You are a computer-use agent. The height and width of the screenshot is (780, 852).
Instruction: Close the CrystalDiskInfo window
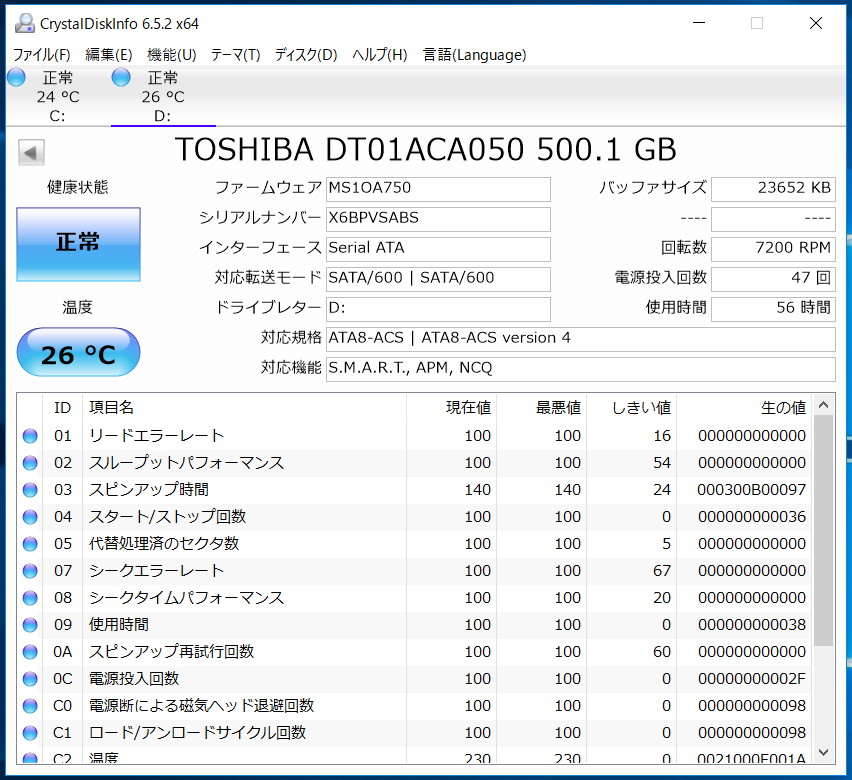click(x=816, y=23)
